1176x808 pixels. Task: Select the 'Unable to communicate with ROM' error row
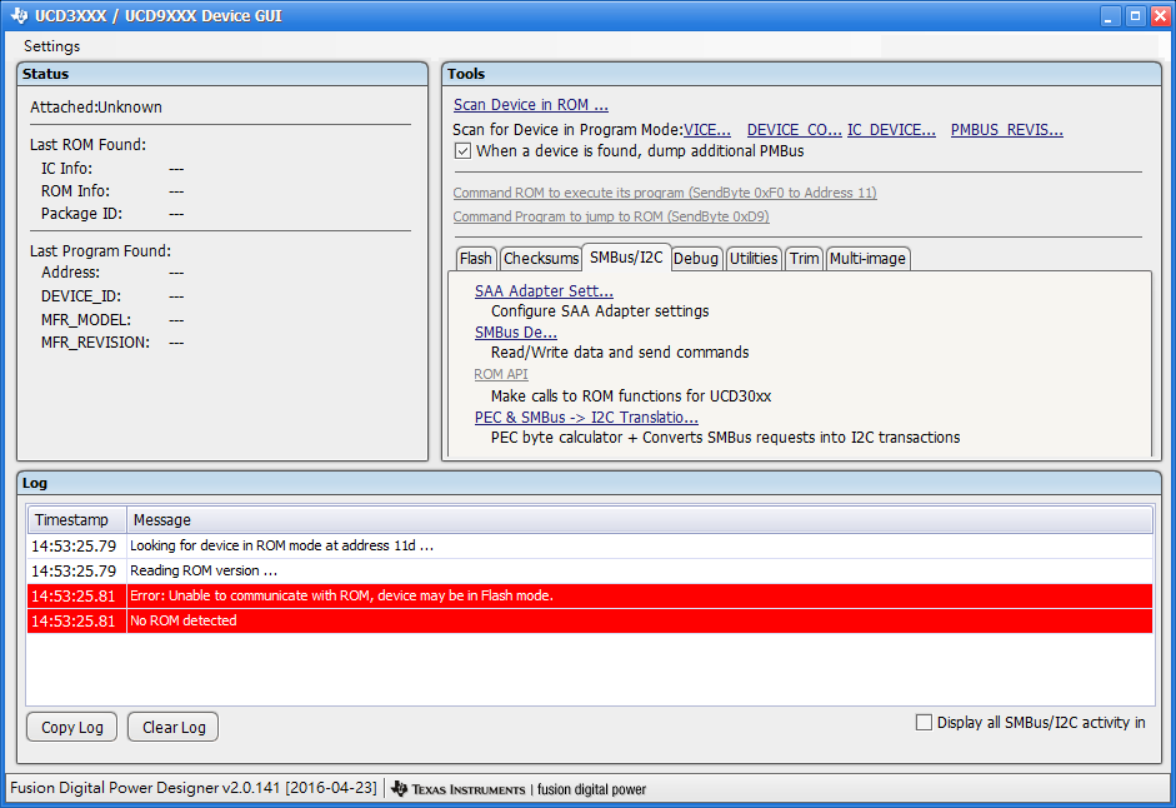pyautogui.click(x=590, y=596)
